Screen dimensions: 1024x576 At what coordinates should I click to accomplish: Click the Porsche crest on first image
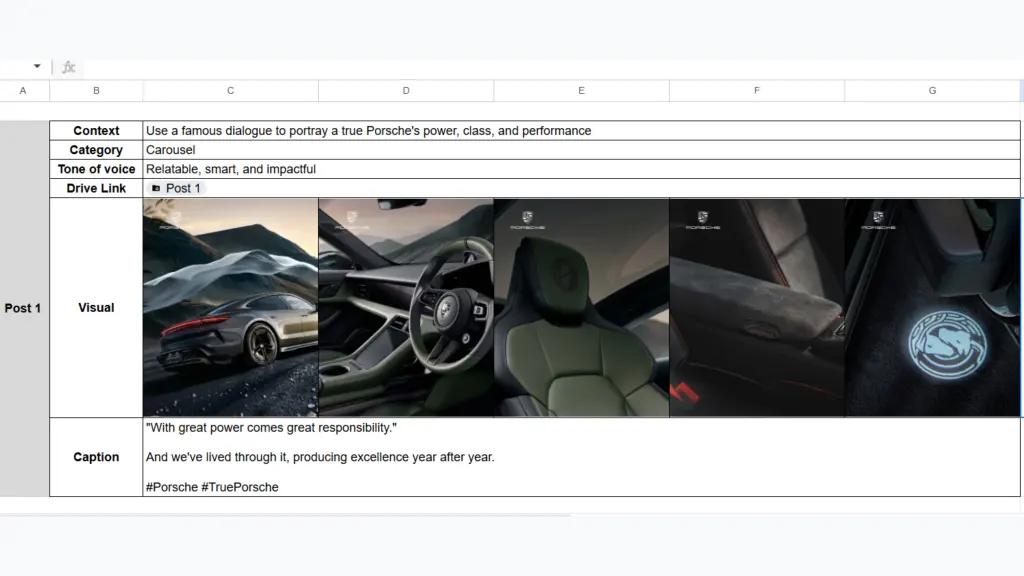[177, 217]
